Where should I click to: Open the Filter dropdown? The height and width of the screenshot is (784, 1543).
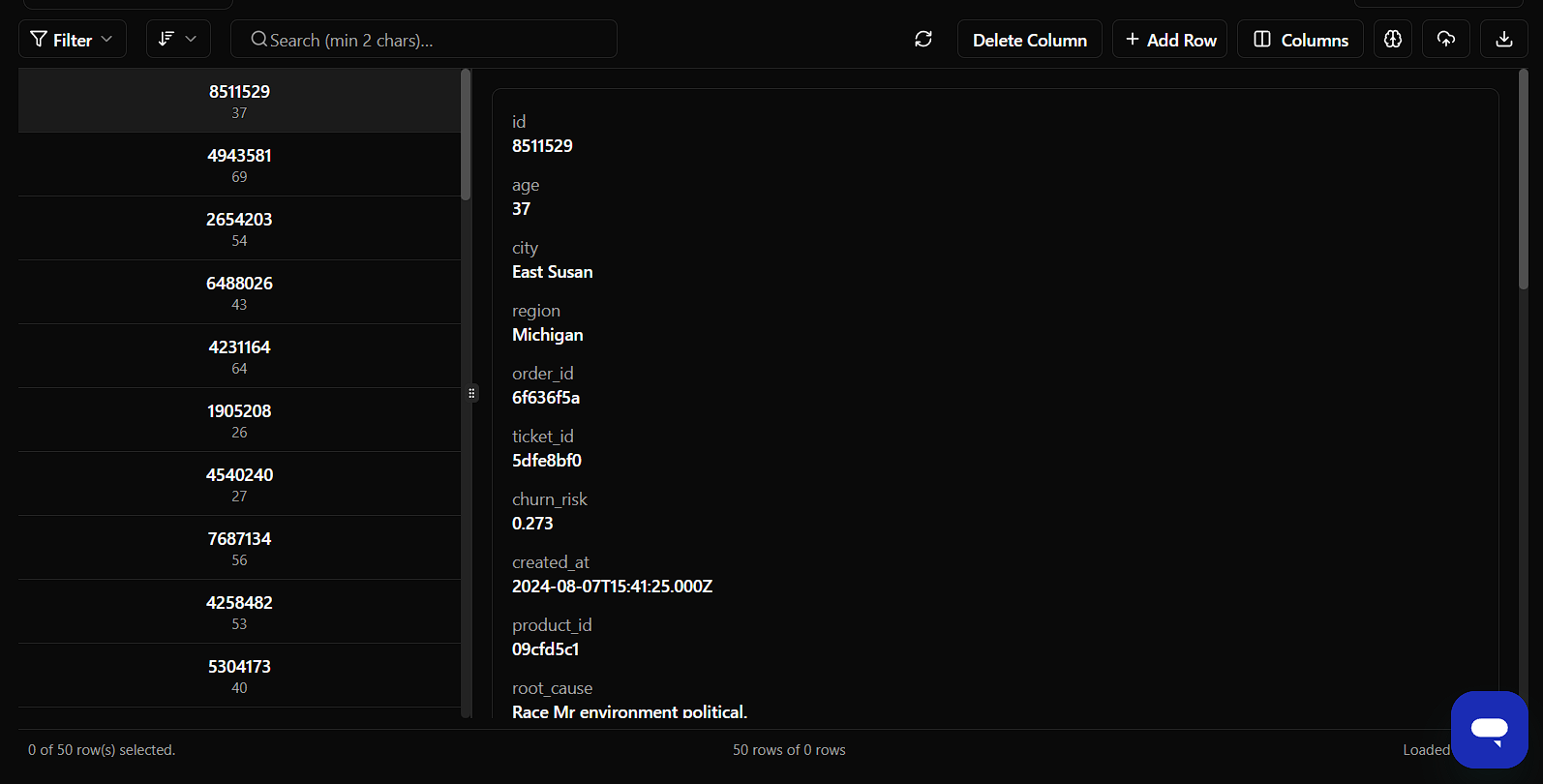click(73, 39)
